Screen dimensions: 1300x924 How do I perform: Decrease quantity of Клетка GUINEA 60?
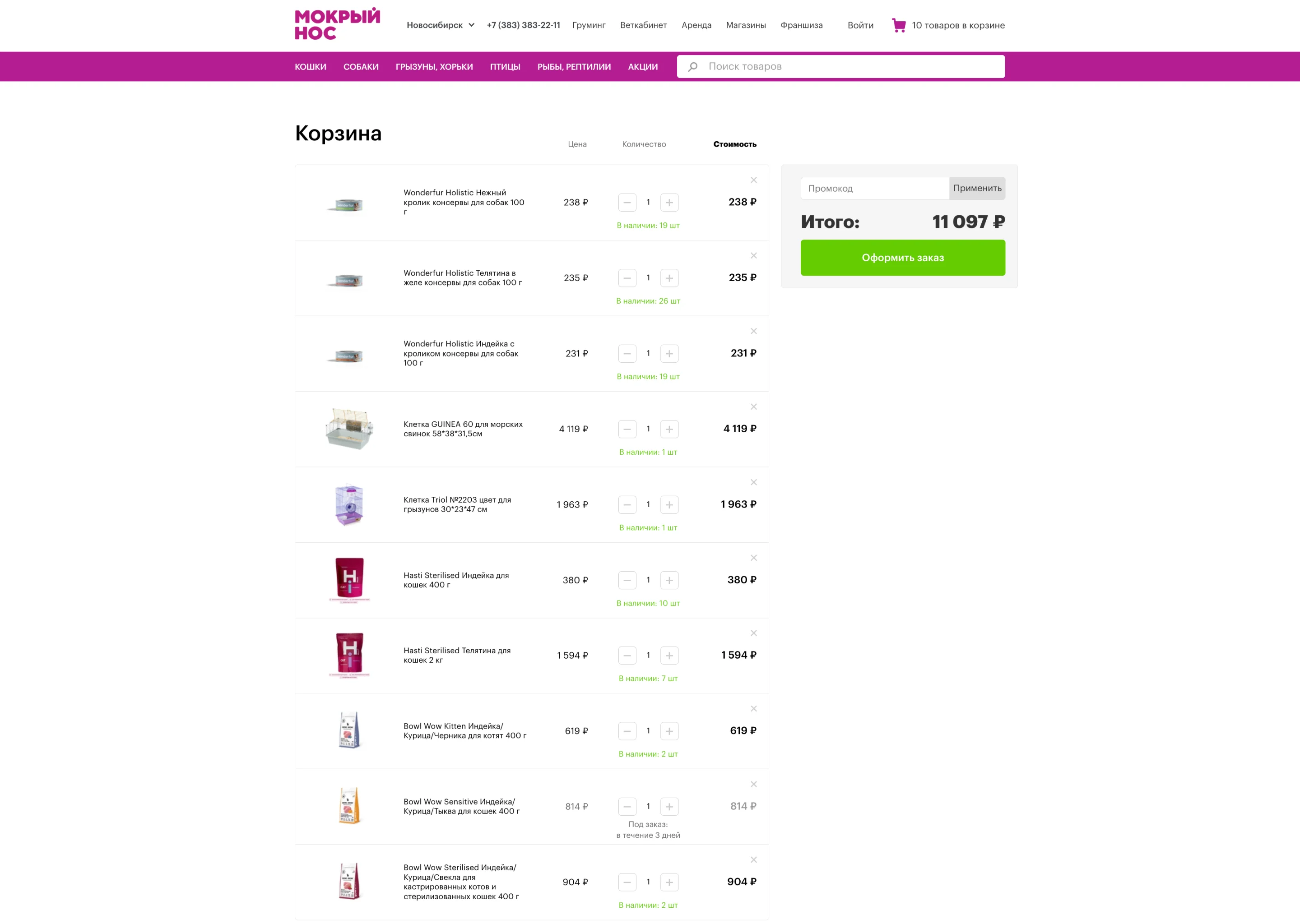pyautogui.click(x=627, y=429)
